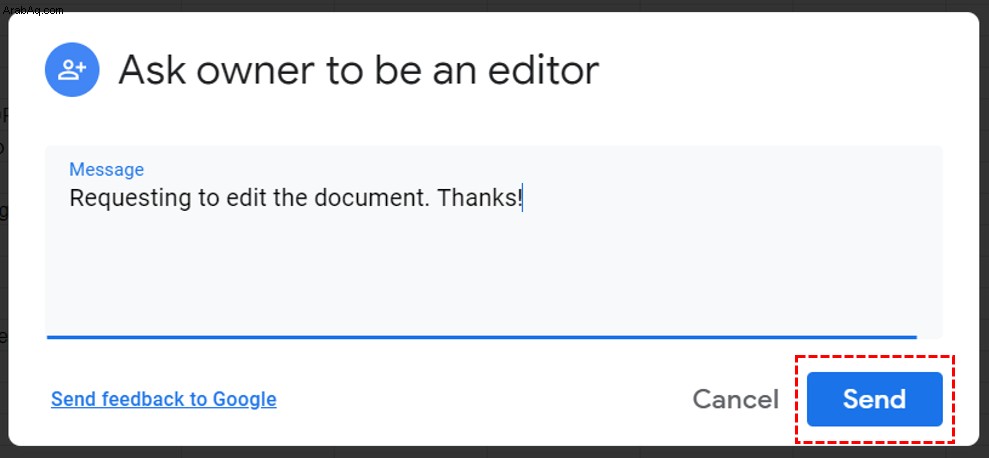Click the blue add-person icon
Image resolution: width=989 pixels, height=458 pixels.
[72, 69]
